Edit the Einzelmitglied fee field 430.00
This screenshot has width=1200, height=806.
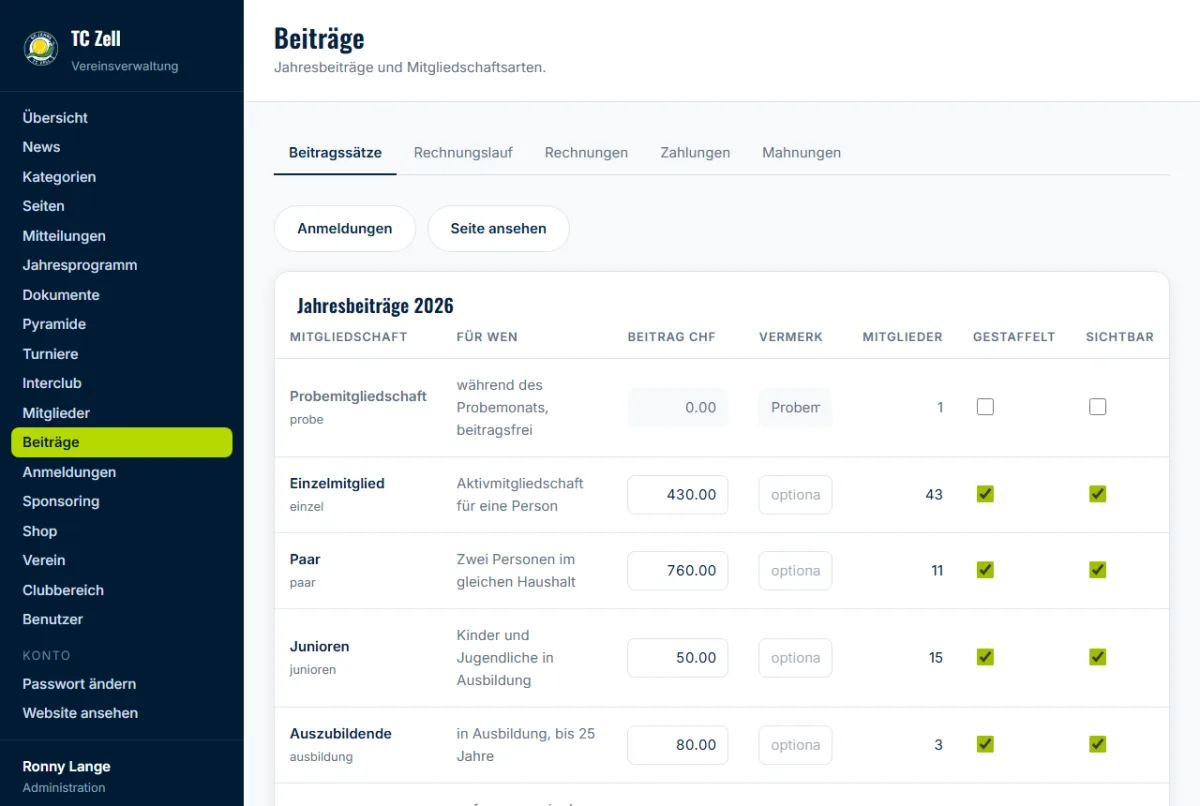[x=678, y=495]
